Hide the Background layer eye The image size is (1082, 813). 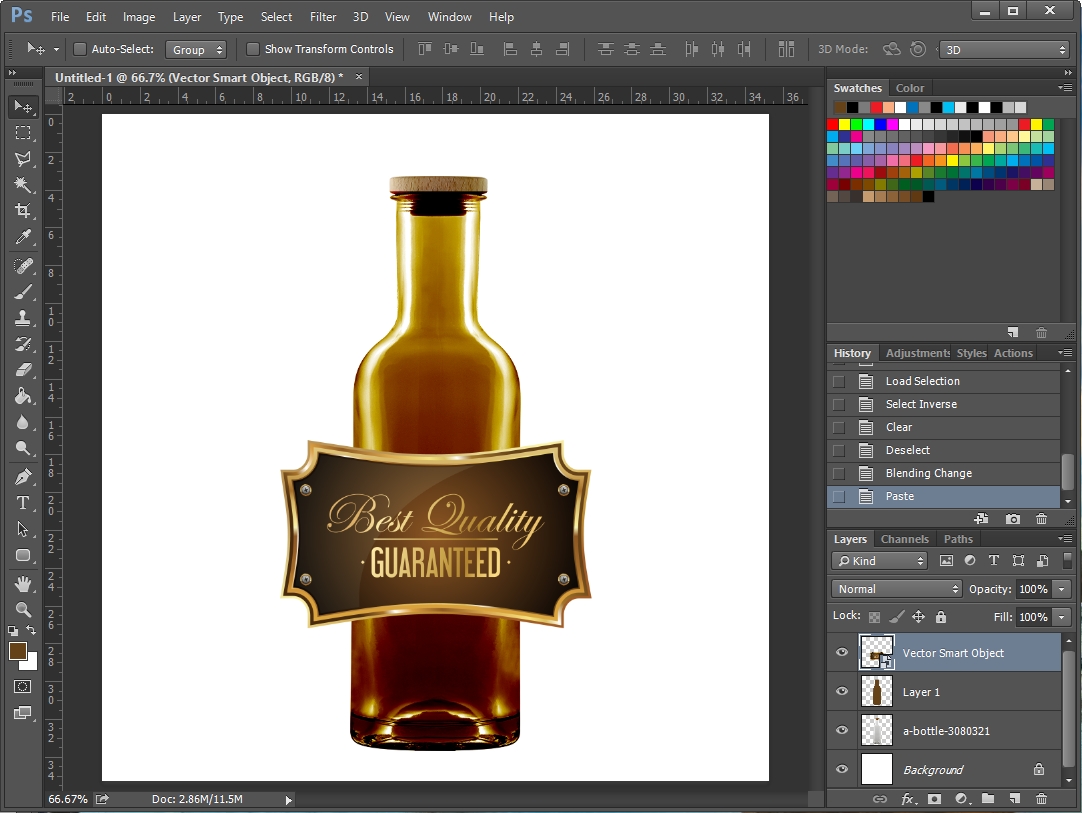pyautogui.click(x=842, y=769)
